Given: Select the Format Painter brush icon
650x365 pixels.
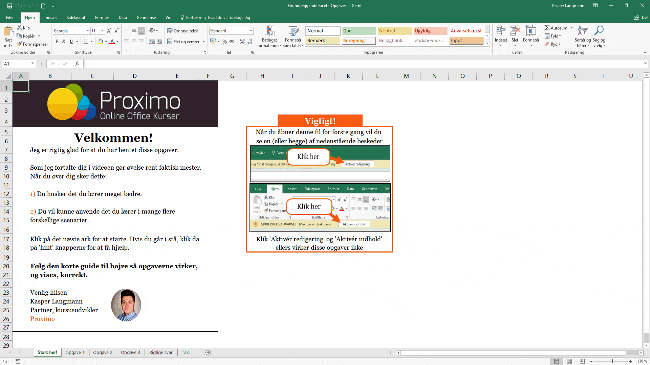Looking at the screenshot, I should (x=19, y=44).
